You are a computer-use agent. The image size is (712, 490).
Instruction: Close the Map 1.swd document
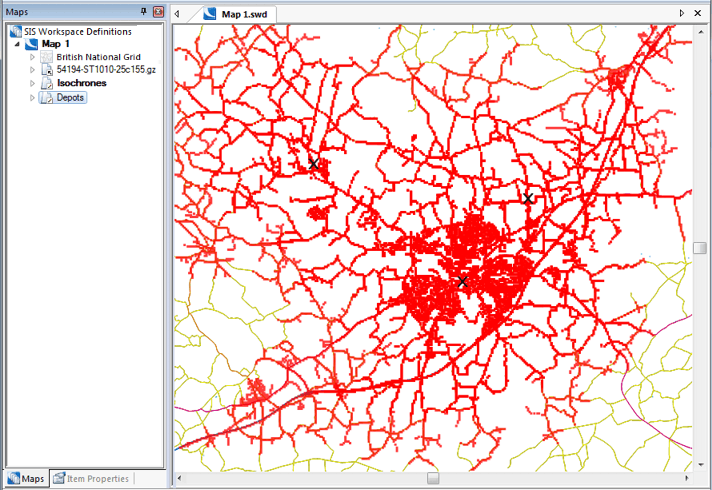click(x=698, y=13)
